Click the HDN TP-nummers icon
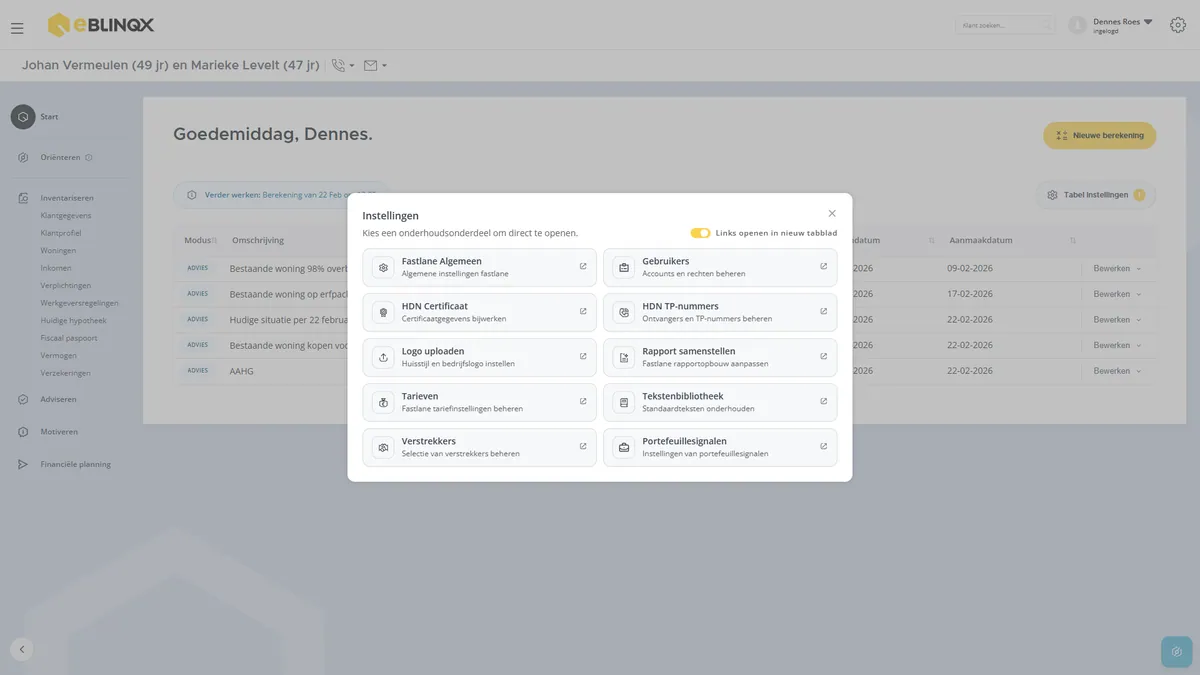This screenshot has width=1200, height=675. pyautogui.click(x=624, y=312)
